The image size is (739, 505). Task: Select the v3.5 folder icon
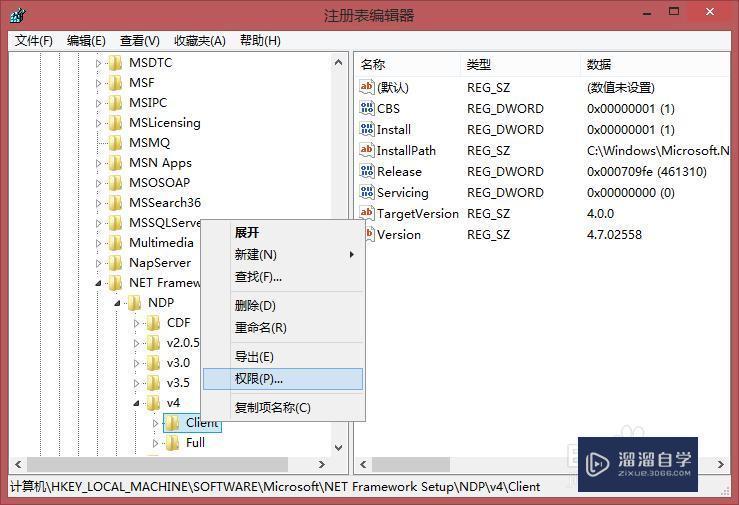153,383
